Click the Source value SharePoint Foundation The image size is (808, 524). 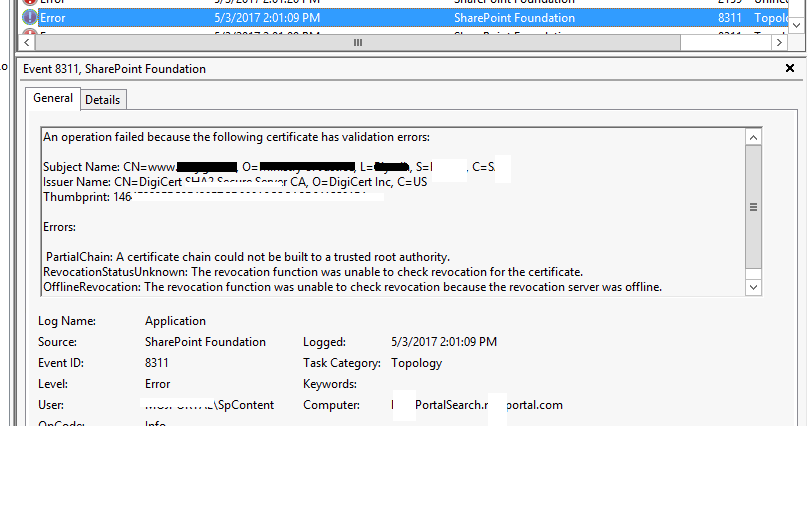[x=205, y=342]
